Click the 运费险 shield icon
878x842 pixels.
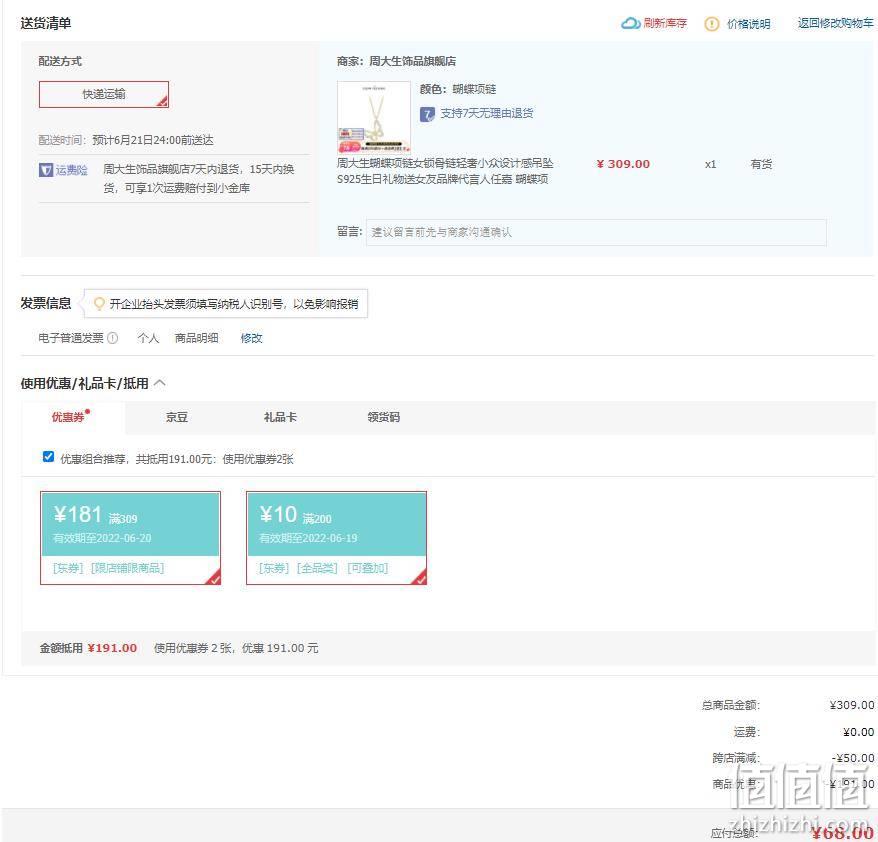45,170
